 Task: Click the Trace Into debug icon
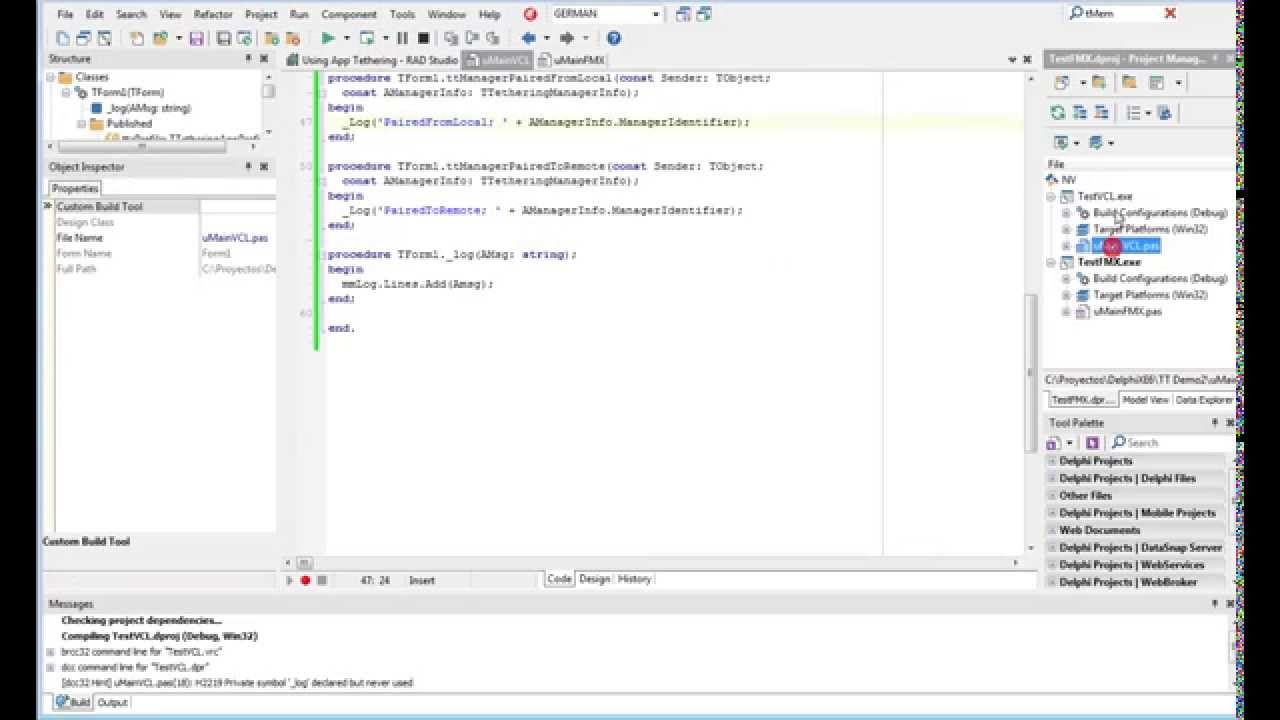pos(451,38)
